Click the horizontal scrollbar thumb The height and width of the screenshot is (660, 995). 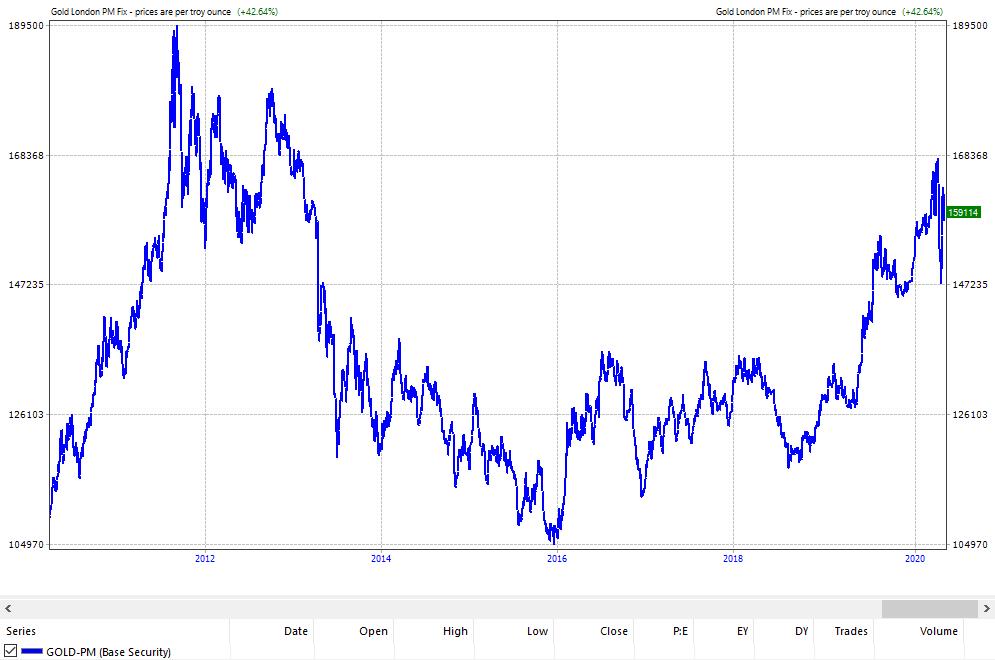(x=929, y=608)
